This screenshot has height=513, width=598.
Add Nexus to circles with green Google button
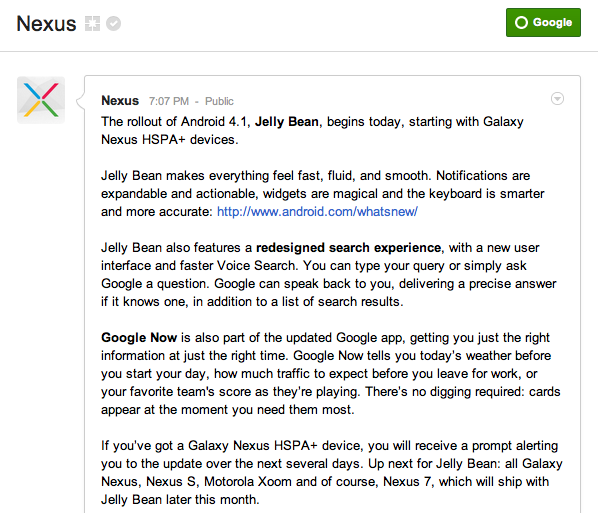coord(543,23)
